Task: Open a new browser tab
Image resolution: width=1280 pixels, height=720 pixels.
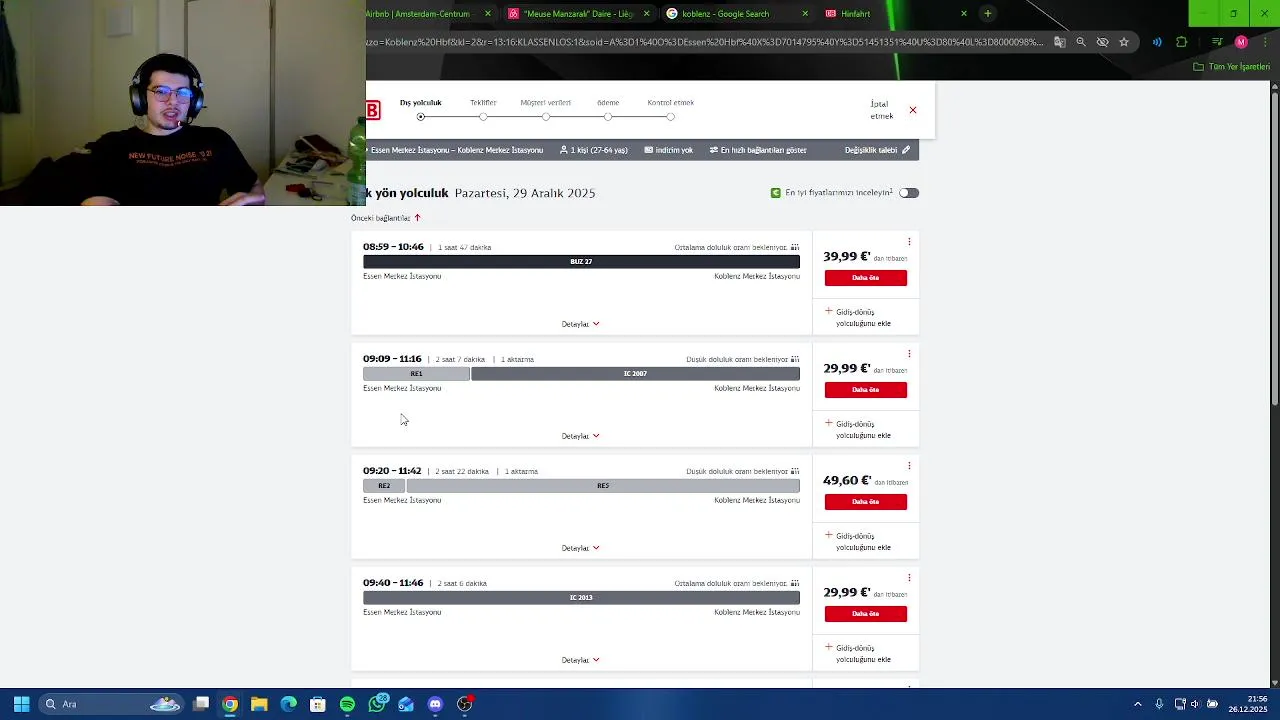Action: 987,14
